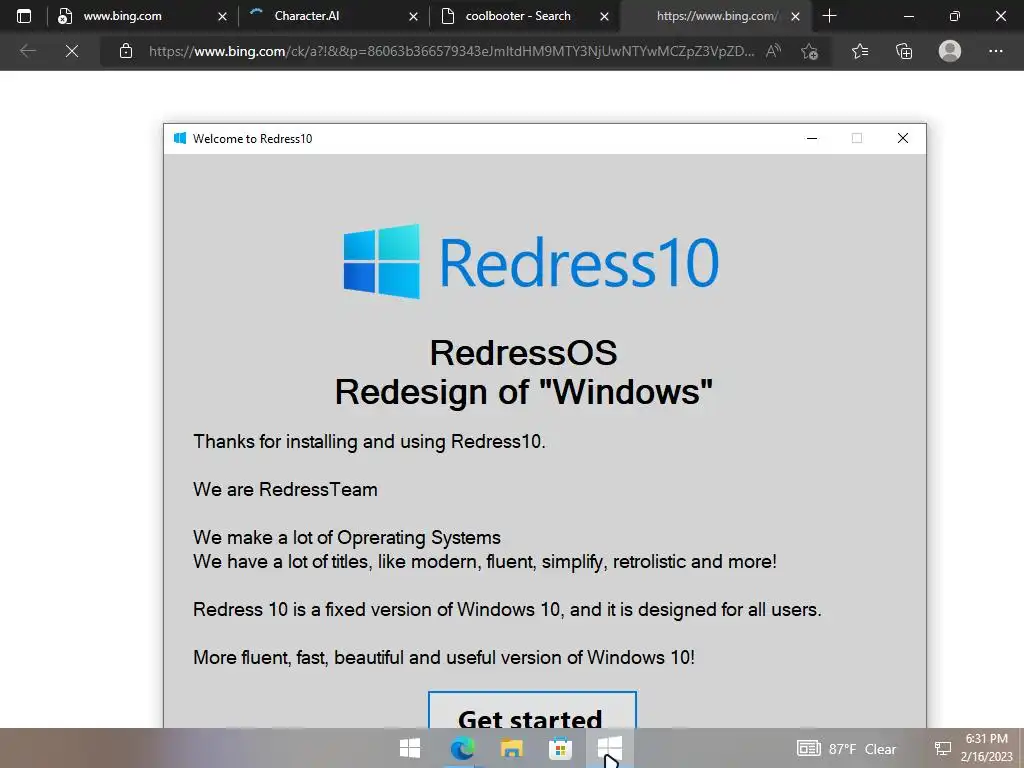Restore down the Edge browser window
Image resolution: width=1024 pixels, height=768 pixels.
[x=955, y=16]
